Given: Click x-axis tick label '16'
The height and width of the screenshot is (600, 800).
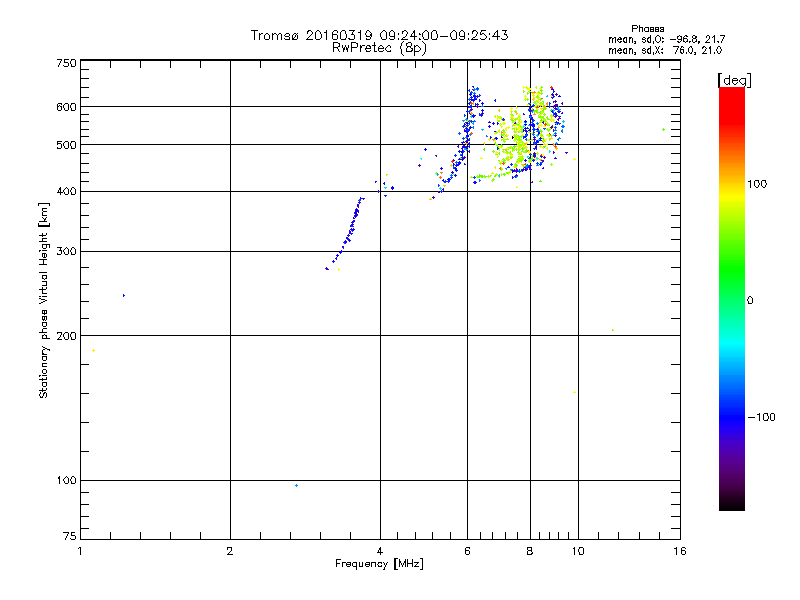Looking at the screenshot, I should (680, 551).
